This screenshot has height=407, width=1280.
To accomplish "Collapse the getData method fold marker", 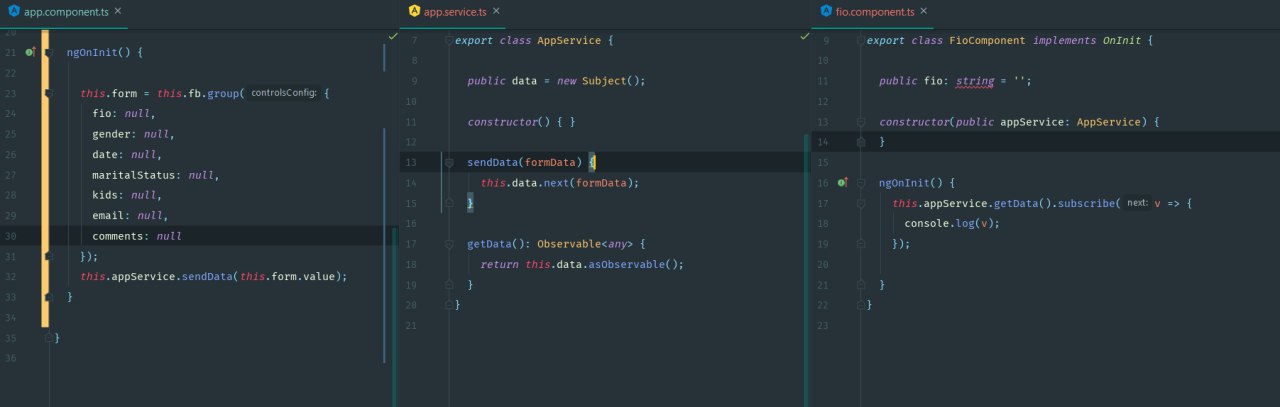I will point(449,243).
